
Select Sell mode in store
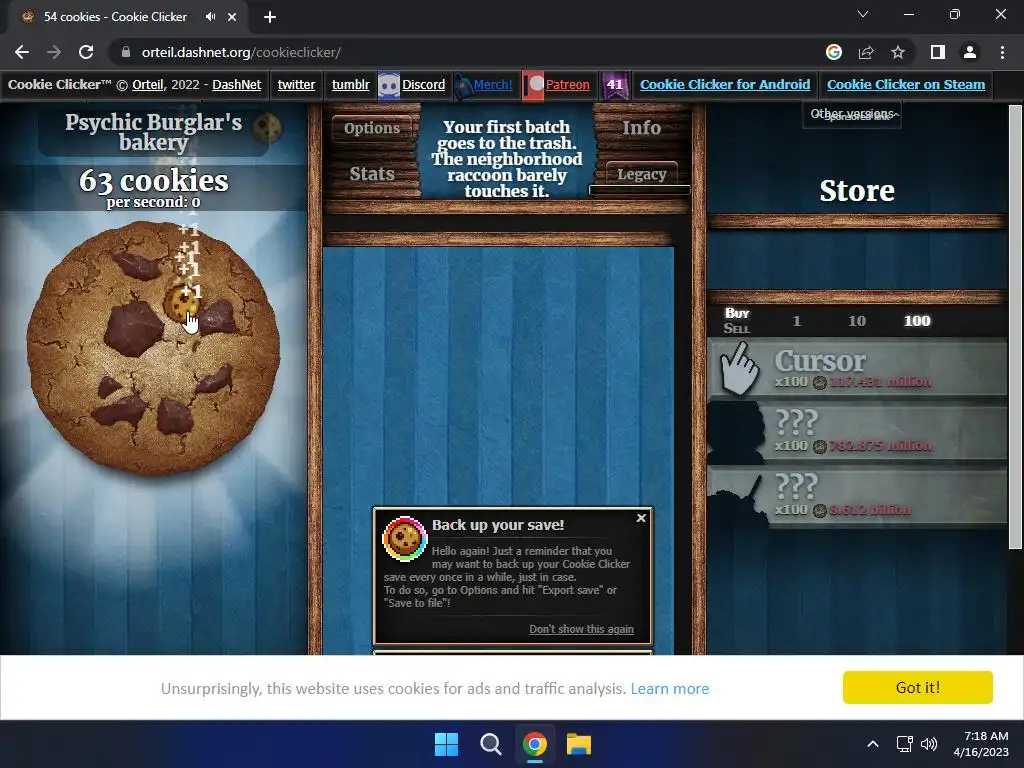(737, 328)
